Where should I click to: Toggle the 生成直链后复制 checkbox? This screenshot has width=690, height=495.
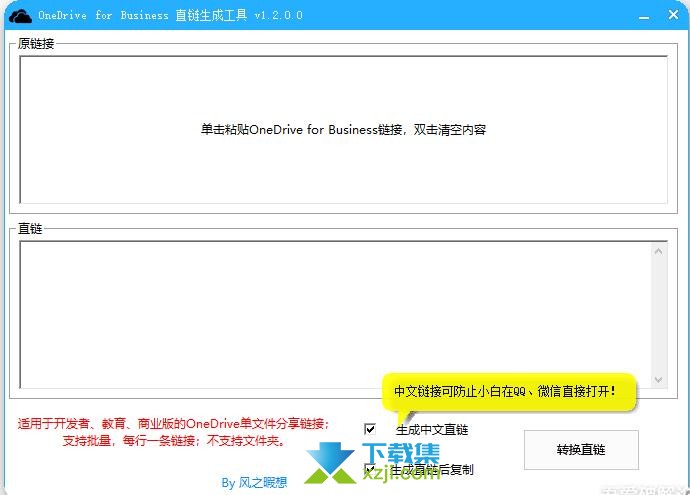370,469
